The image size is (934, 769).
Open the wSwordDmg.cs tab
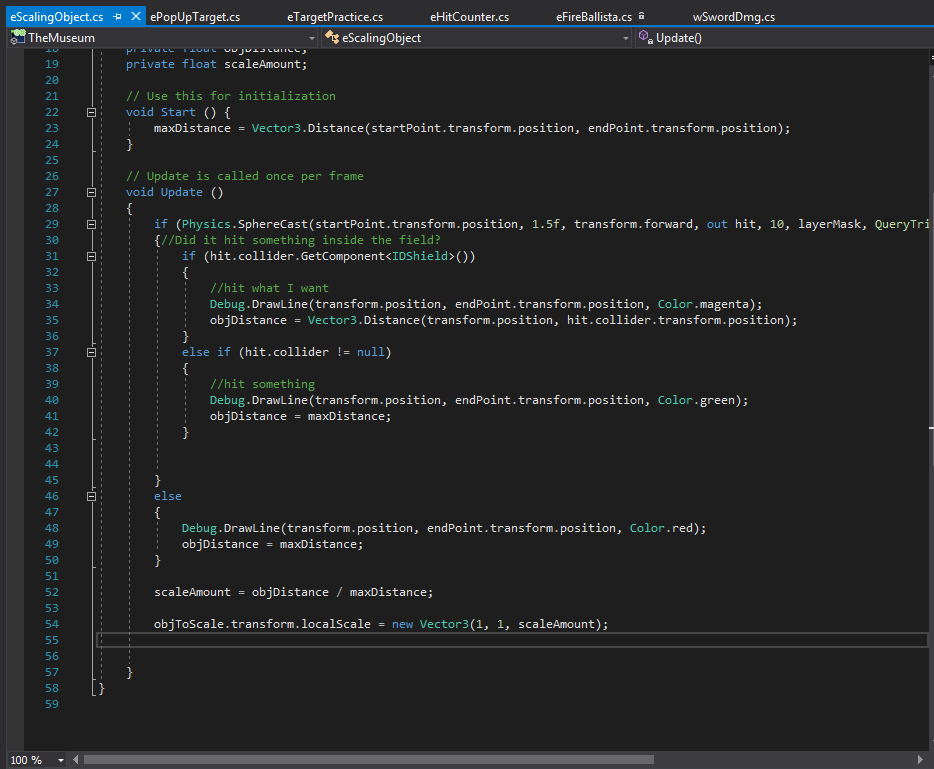click(x=733, y=17)
